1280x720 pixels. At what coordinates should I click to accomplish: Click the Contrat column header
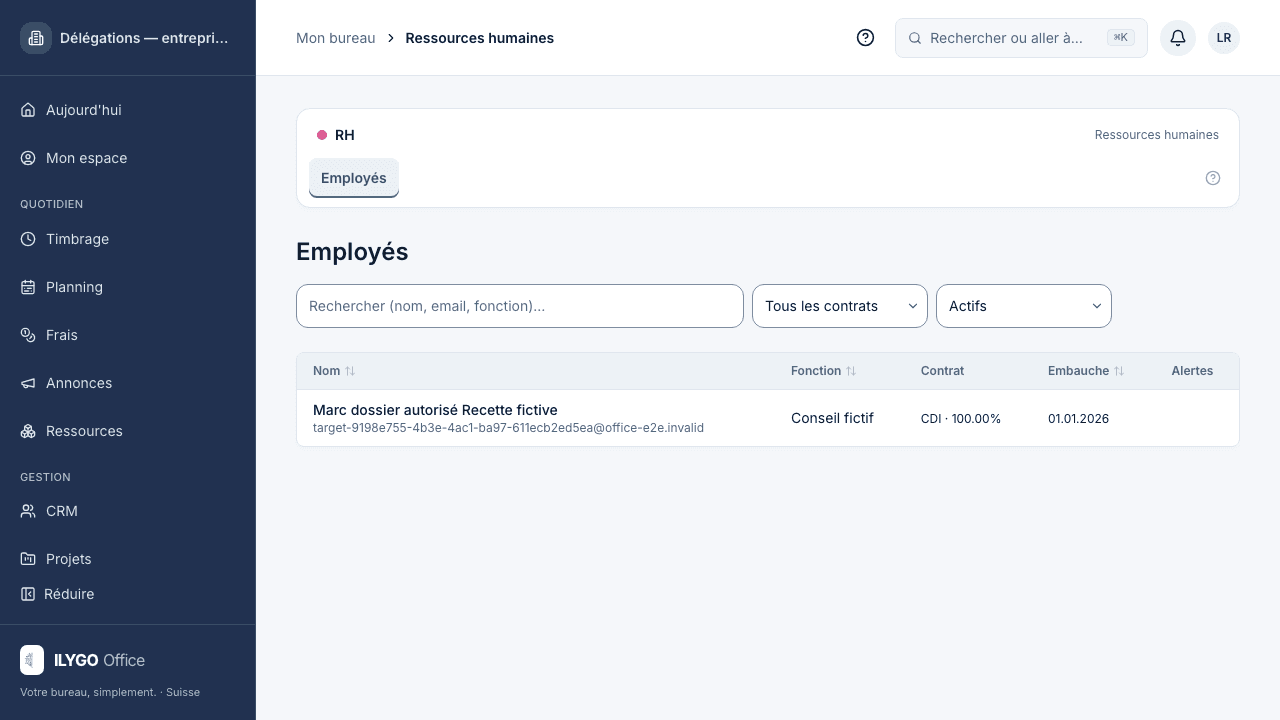(942, 371)
